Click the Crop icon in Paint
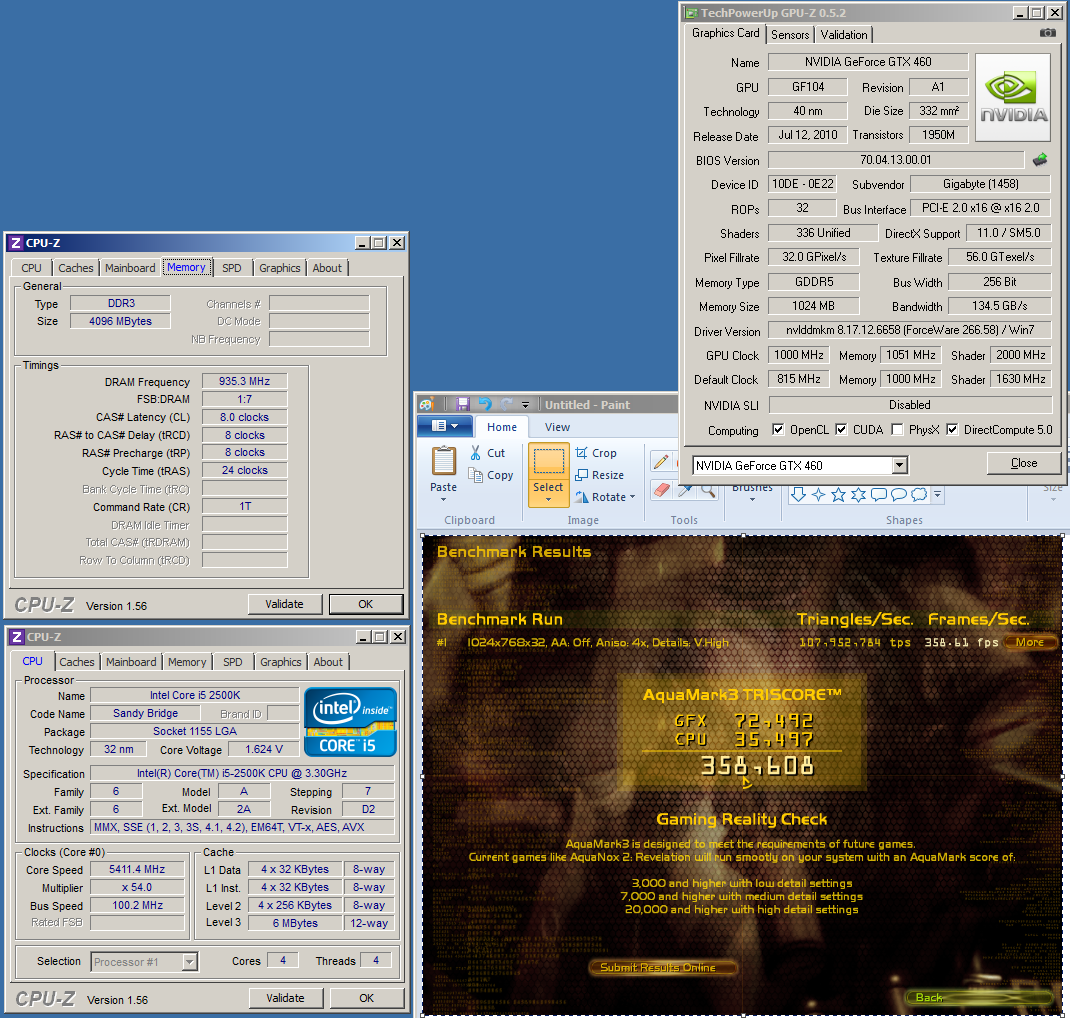Image resolution: width=1070 pixels, height=1018 pixels. pos(581,452)
